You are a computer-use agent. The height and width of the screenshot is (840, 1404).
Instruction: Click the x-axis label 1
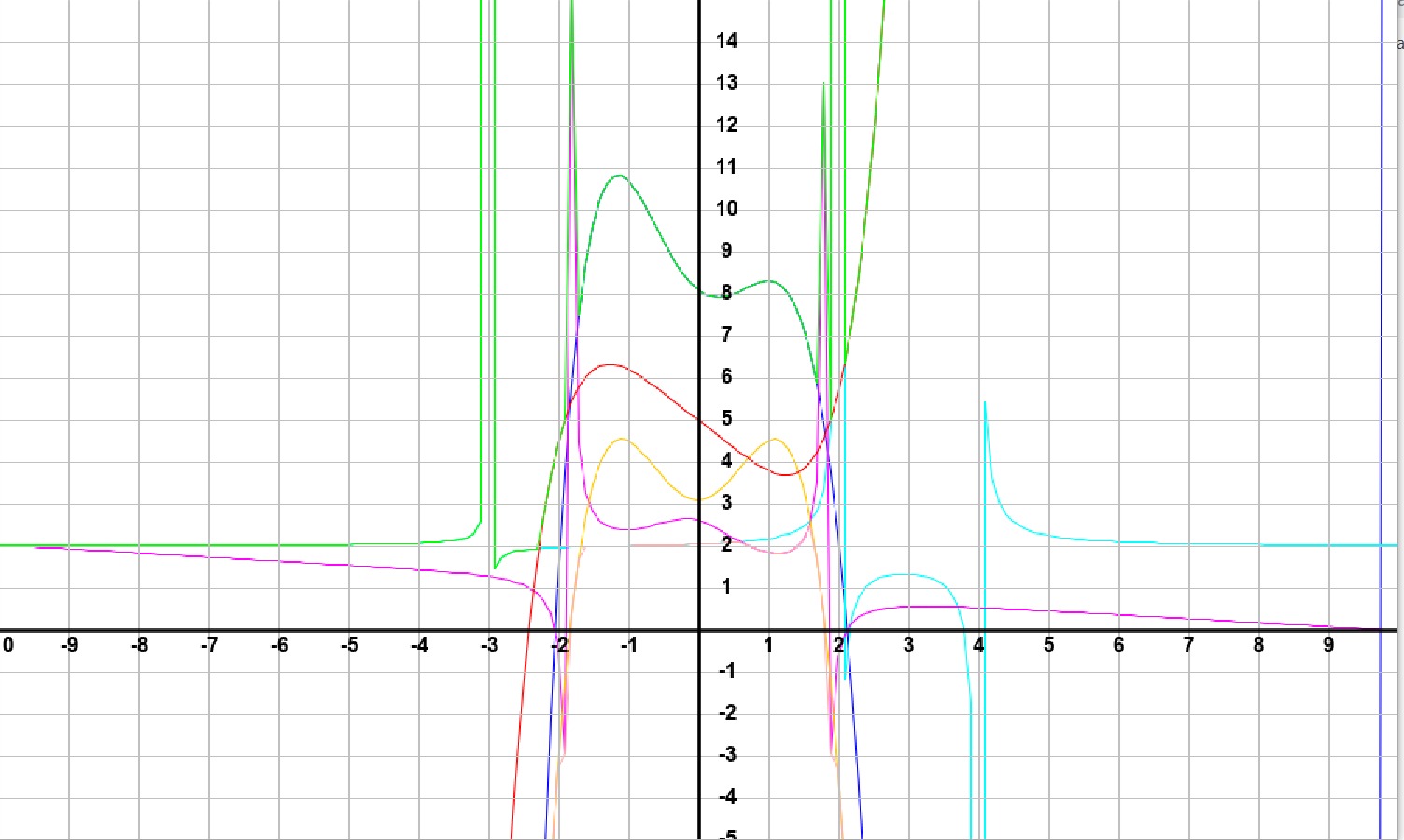coord(769,645)
